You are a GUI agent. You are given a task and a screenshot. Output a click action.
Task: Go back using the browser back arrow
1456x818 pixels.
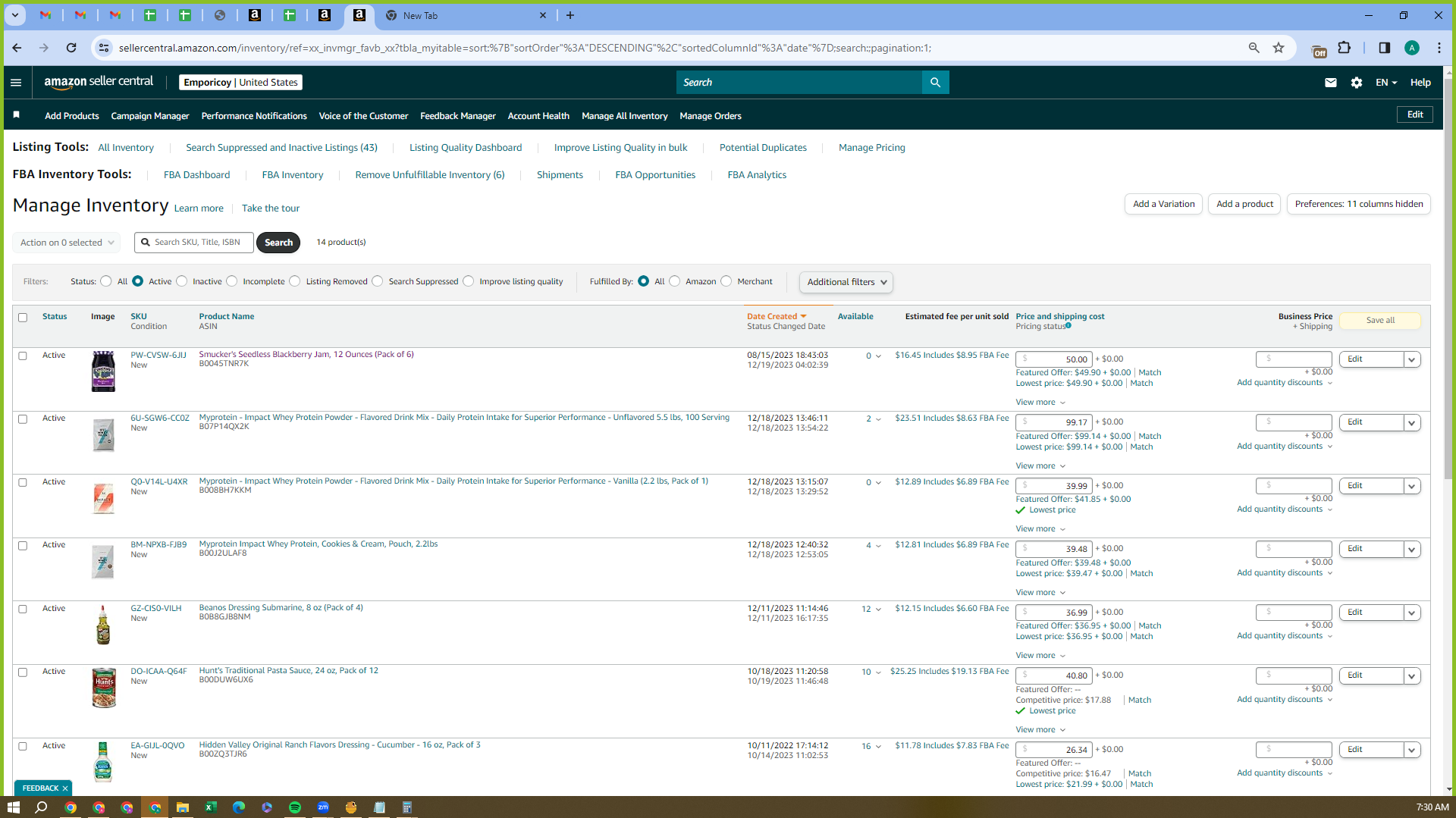17,48
